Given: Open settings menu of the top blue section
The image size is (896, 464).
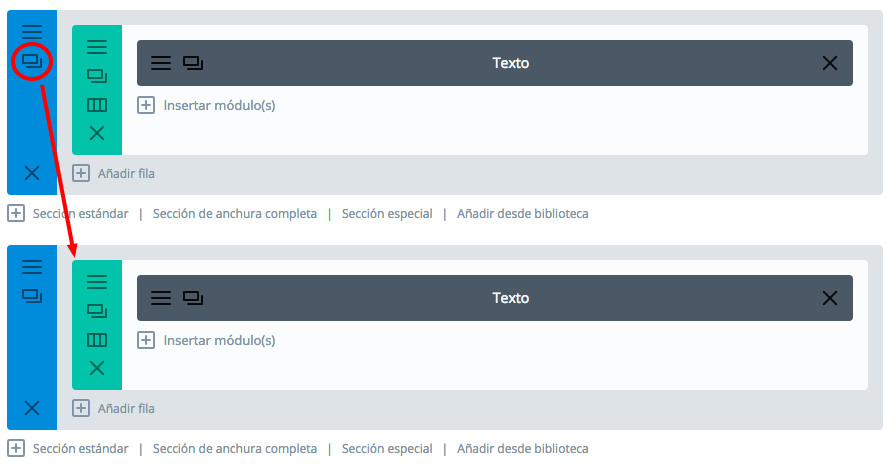Looking at the screenshot, I should point(32,32).
